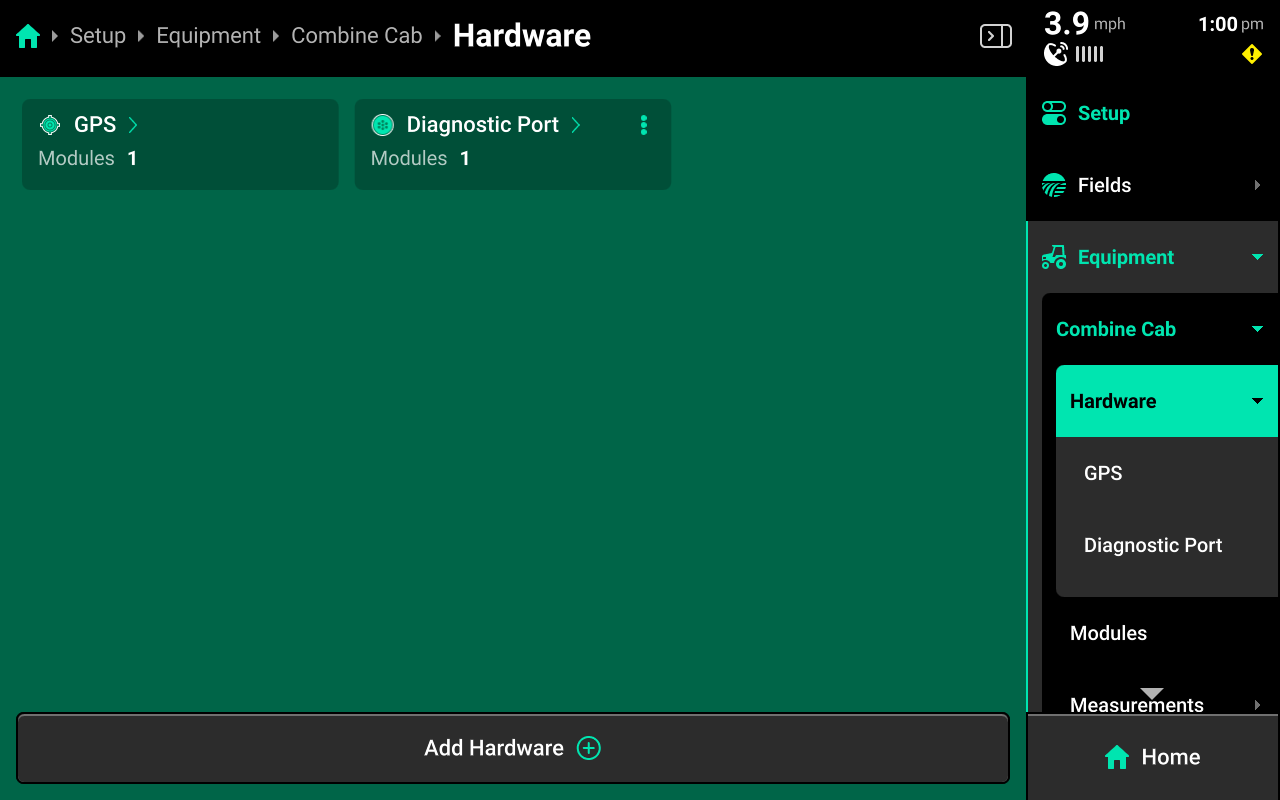Image resolution: width=1280 pixels, height=800 pixels.
Task: Open Modules in the sidebar
Action: pos(1108,633)
